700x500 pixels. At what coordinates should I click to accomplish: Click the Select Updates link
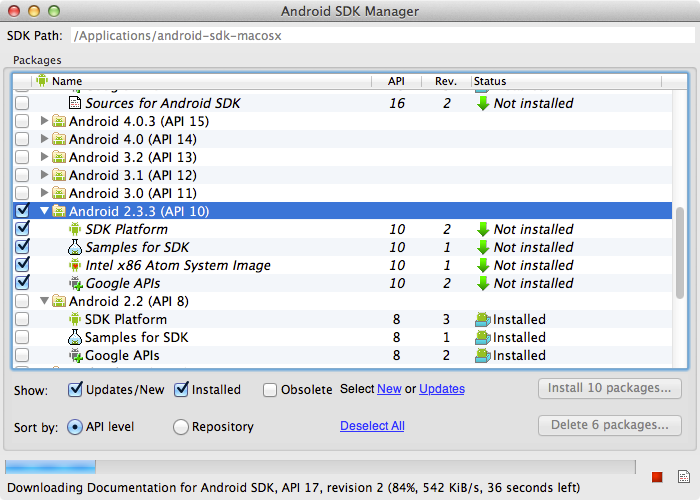442,389
